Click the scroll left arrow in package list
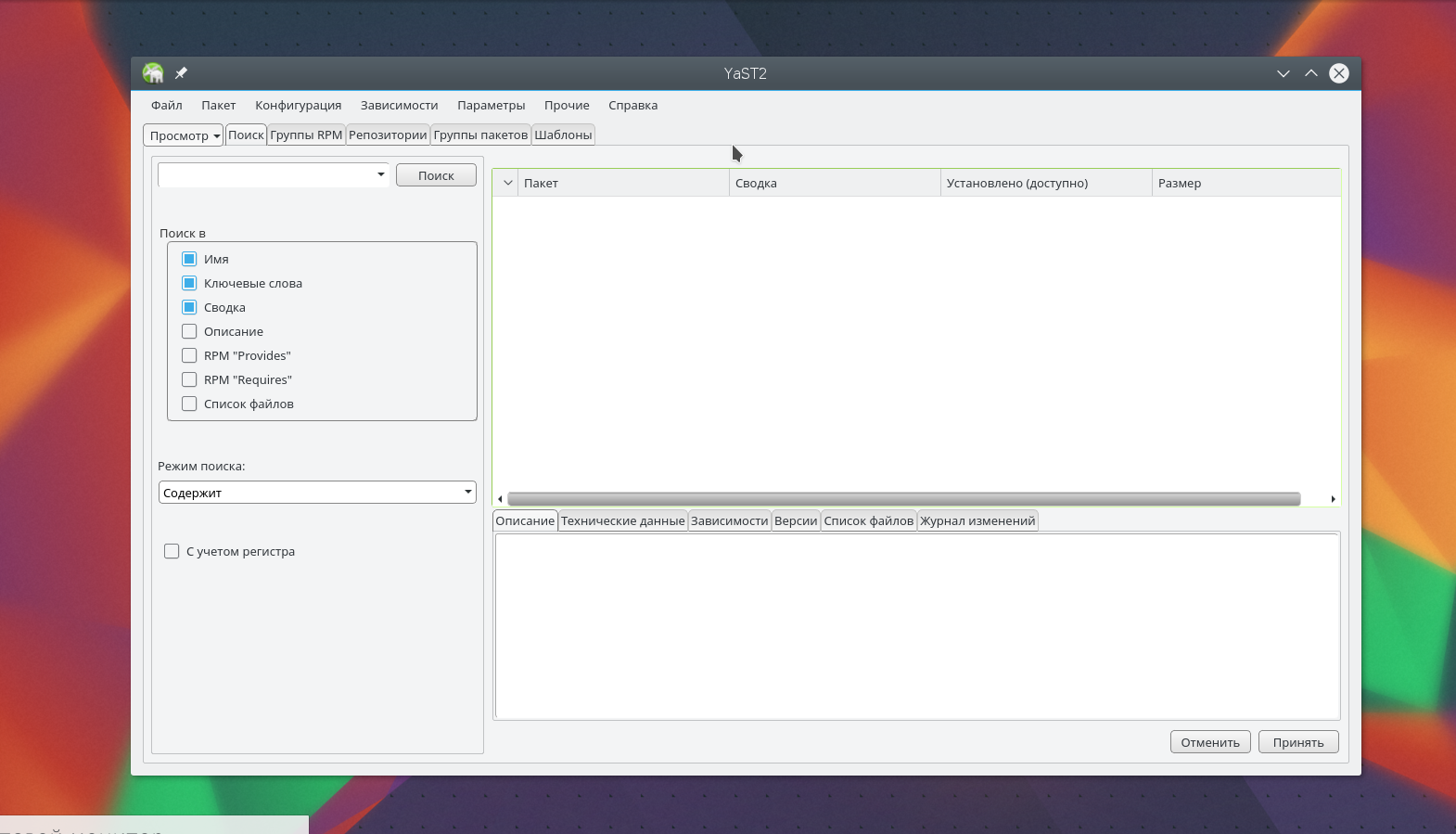This screenshot has height=834, width=1456. (x=500, y=499)
